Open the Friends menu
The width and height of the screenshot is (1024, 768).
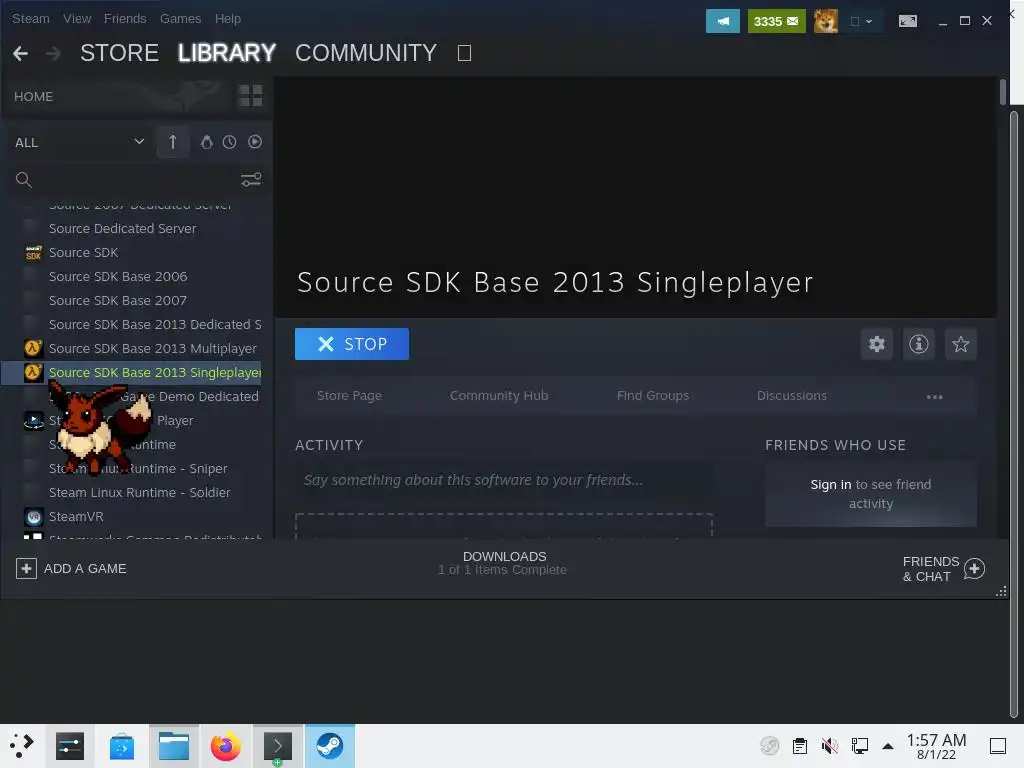(125, 18)
